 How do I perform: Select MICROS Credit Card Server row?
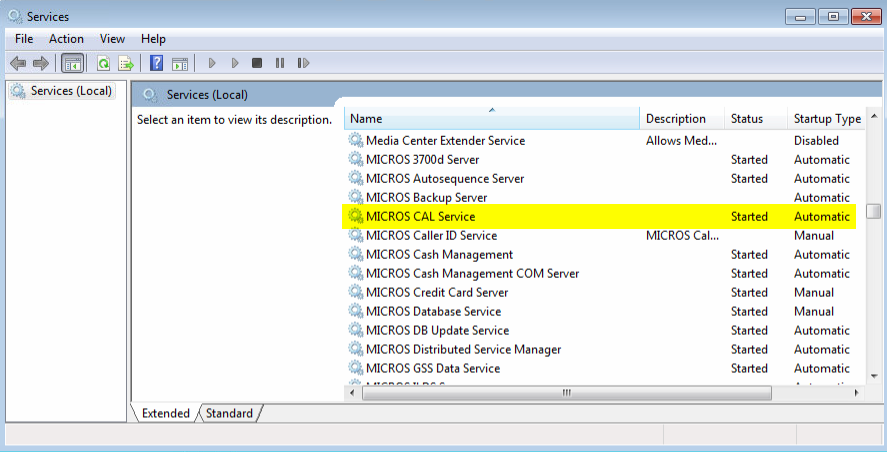pos(604,292)
